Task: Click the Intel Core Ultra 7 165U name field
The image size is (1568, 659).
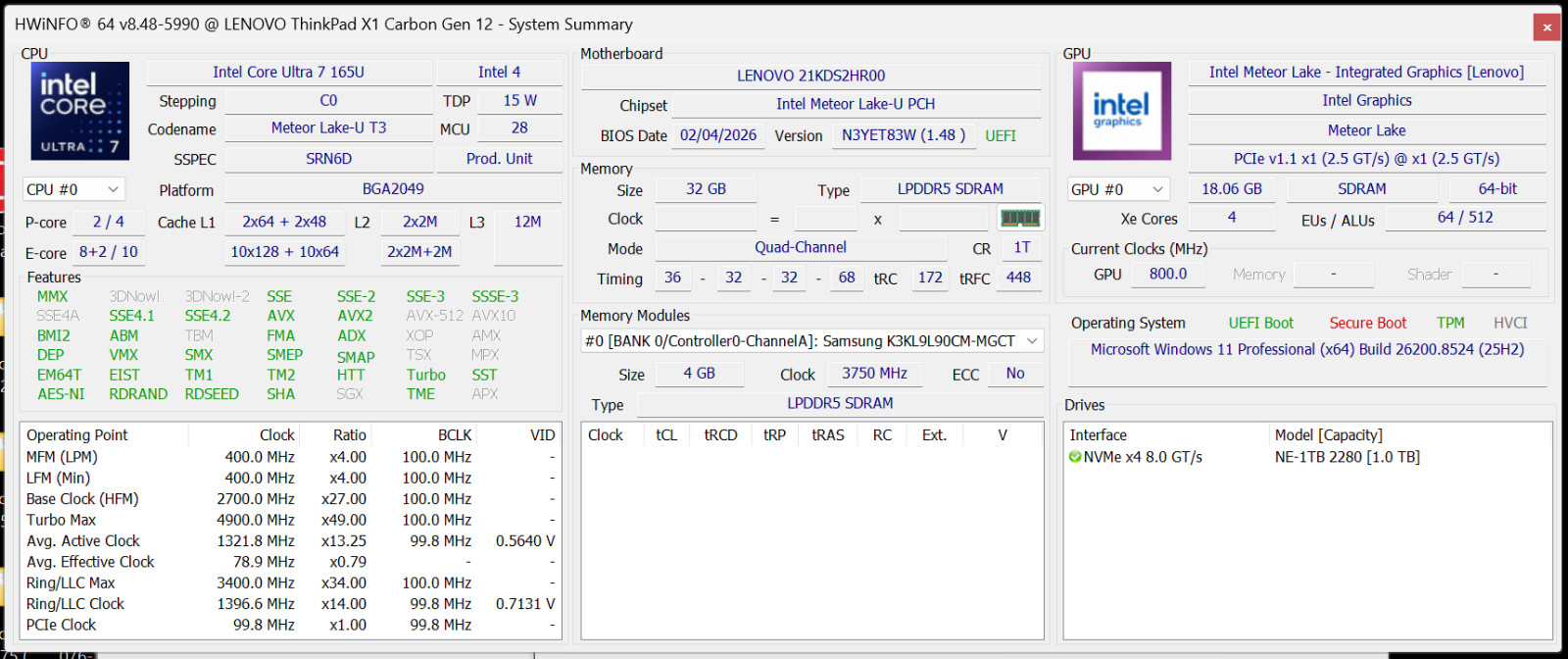Action: [x=289, y=73]
